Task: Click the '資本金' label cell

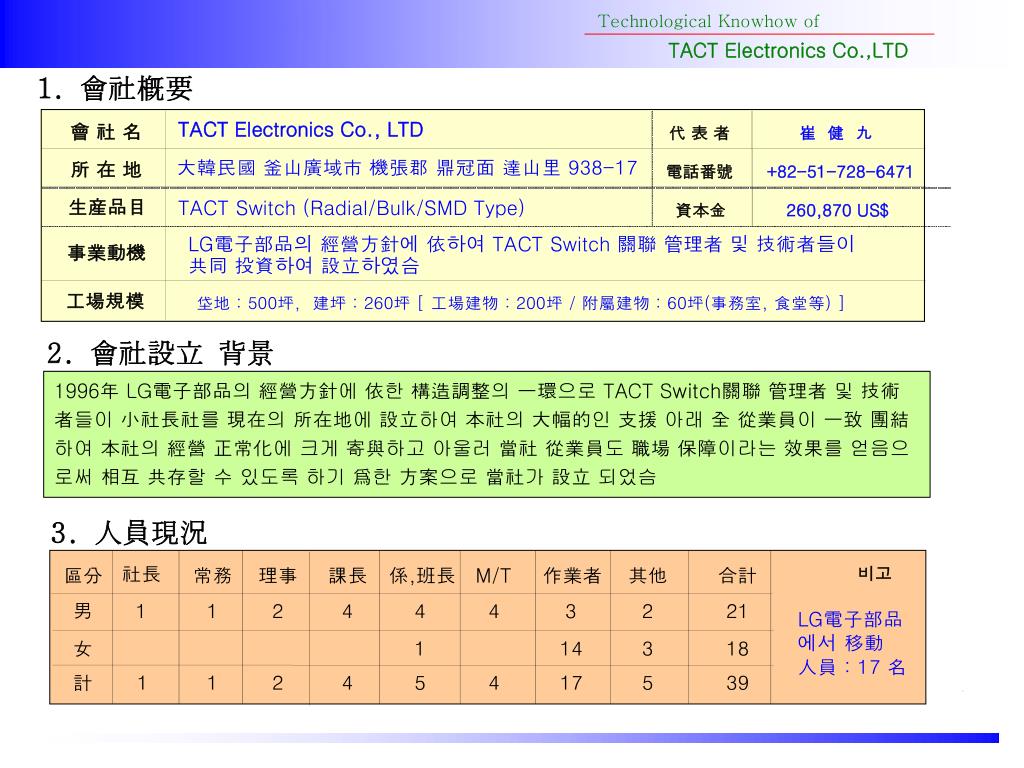Action: tap(699, 210)
